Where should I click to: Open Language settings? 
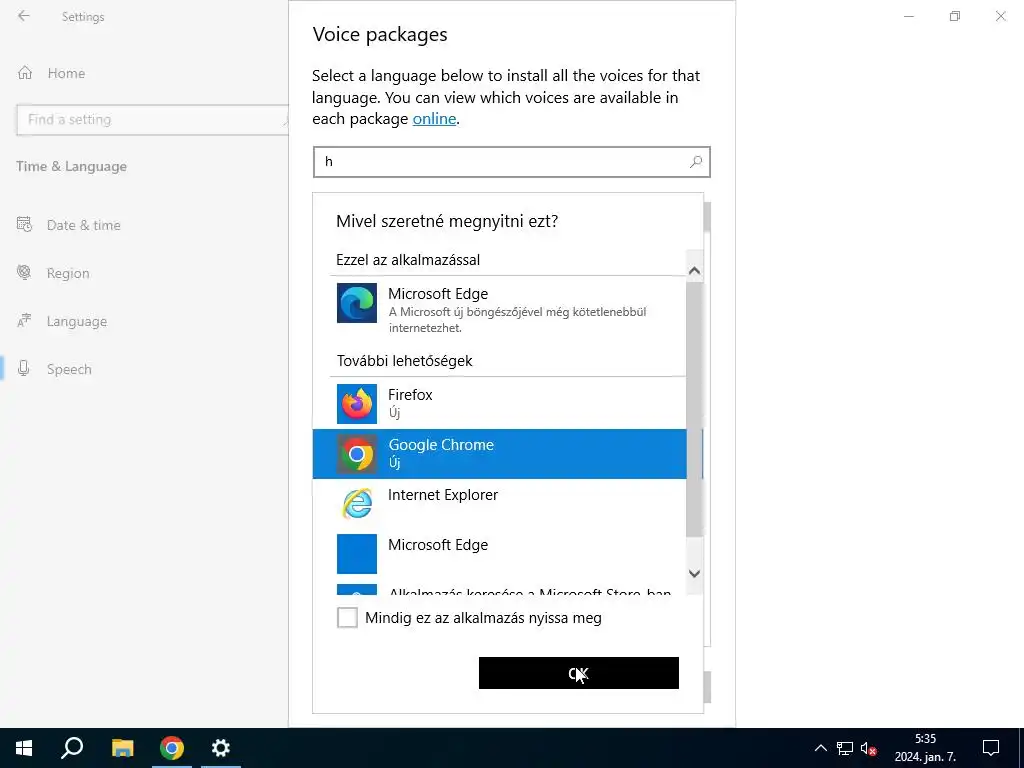[76, 321]
